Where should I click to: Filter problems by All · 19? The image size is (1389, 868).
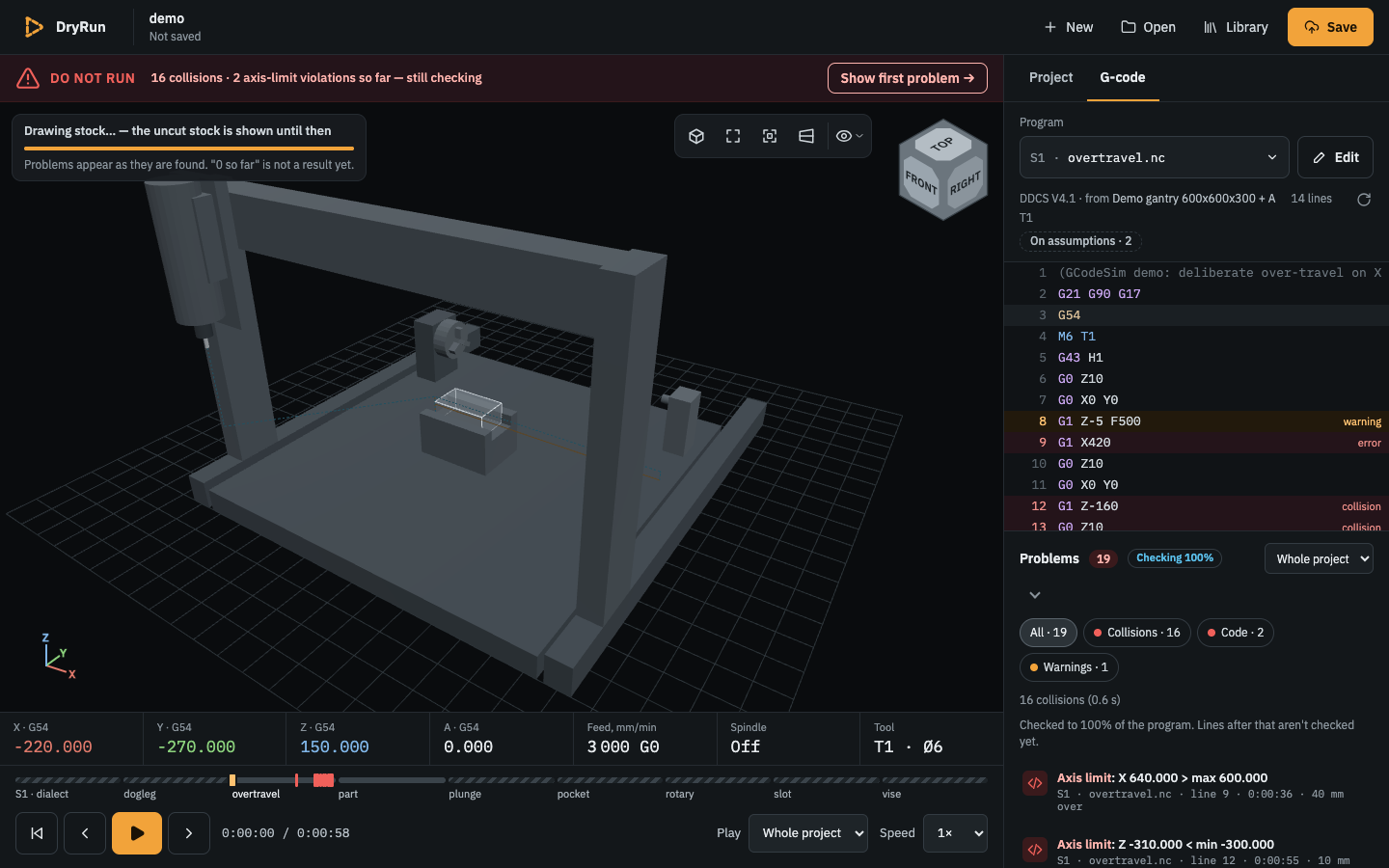pos(1049,633)
